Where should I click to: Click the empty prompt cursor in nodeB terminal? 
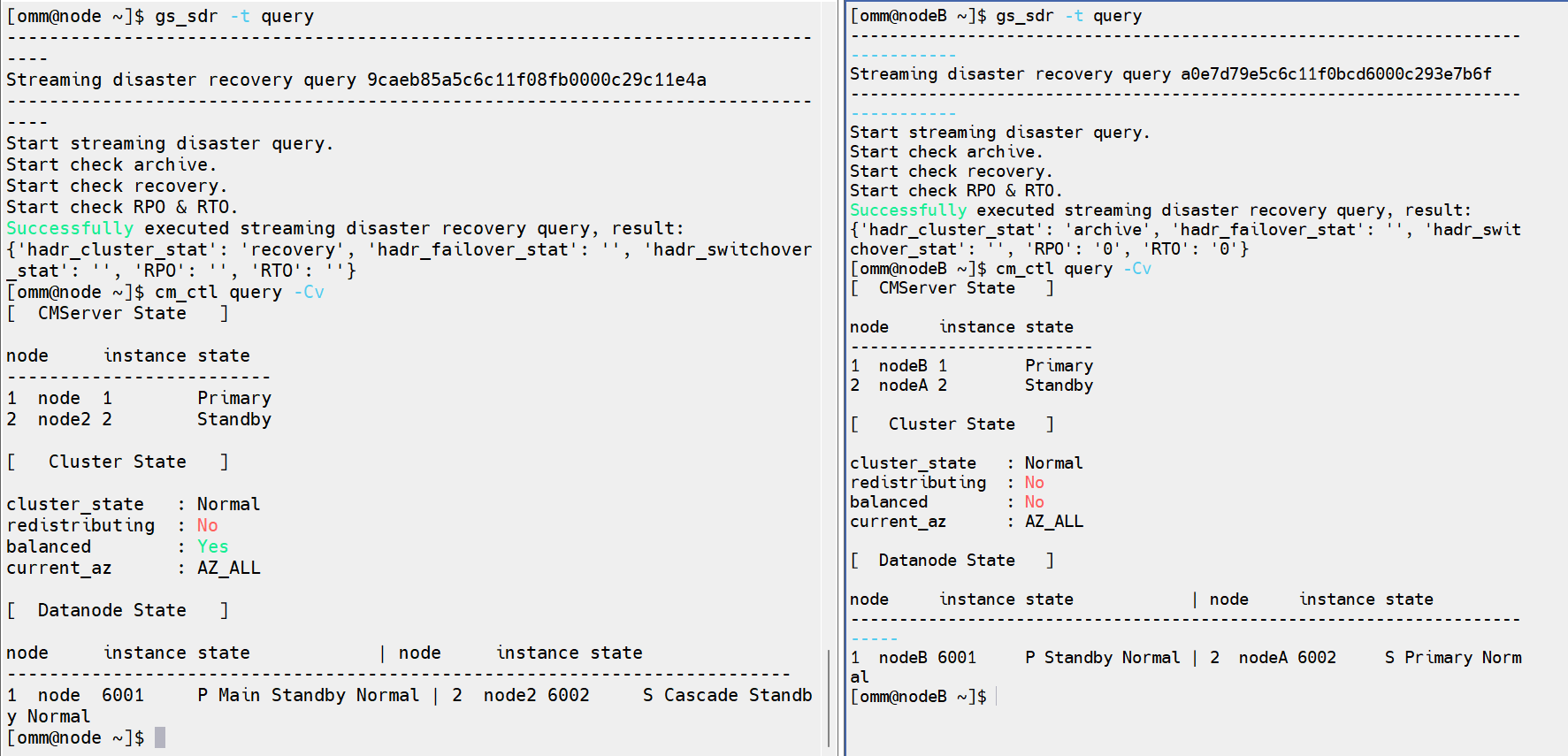[997, 697]
